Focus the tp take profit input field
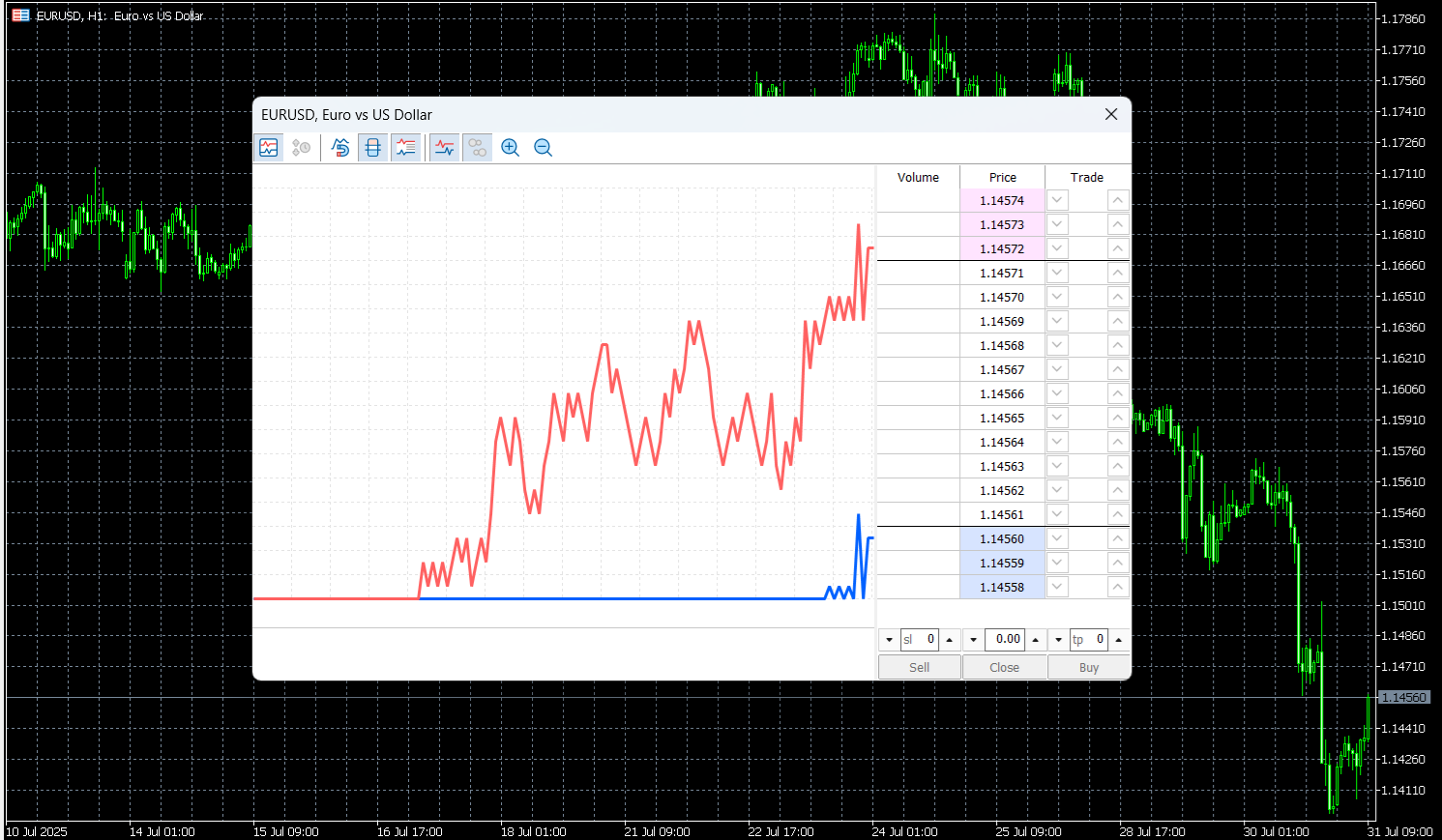1442x840 pixels. [x=1089, y=640]
